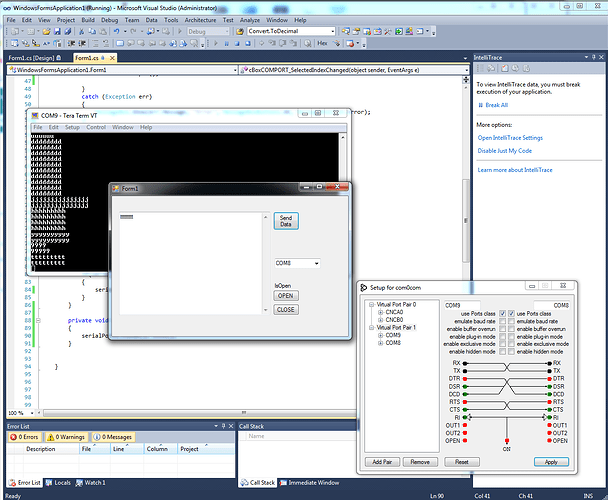Open the Setup menu in Tera Term
Screen dimensions: 608x500
[x=72, y=128]
